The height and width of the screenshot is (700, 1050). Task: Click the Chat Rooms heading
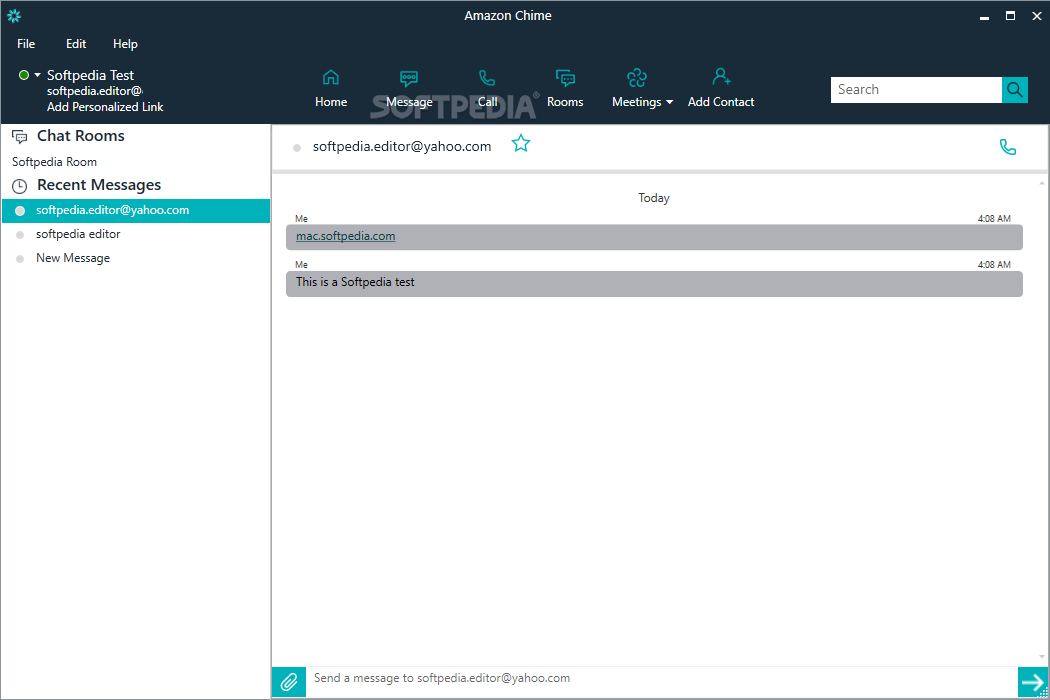click(80, 136)
